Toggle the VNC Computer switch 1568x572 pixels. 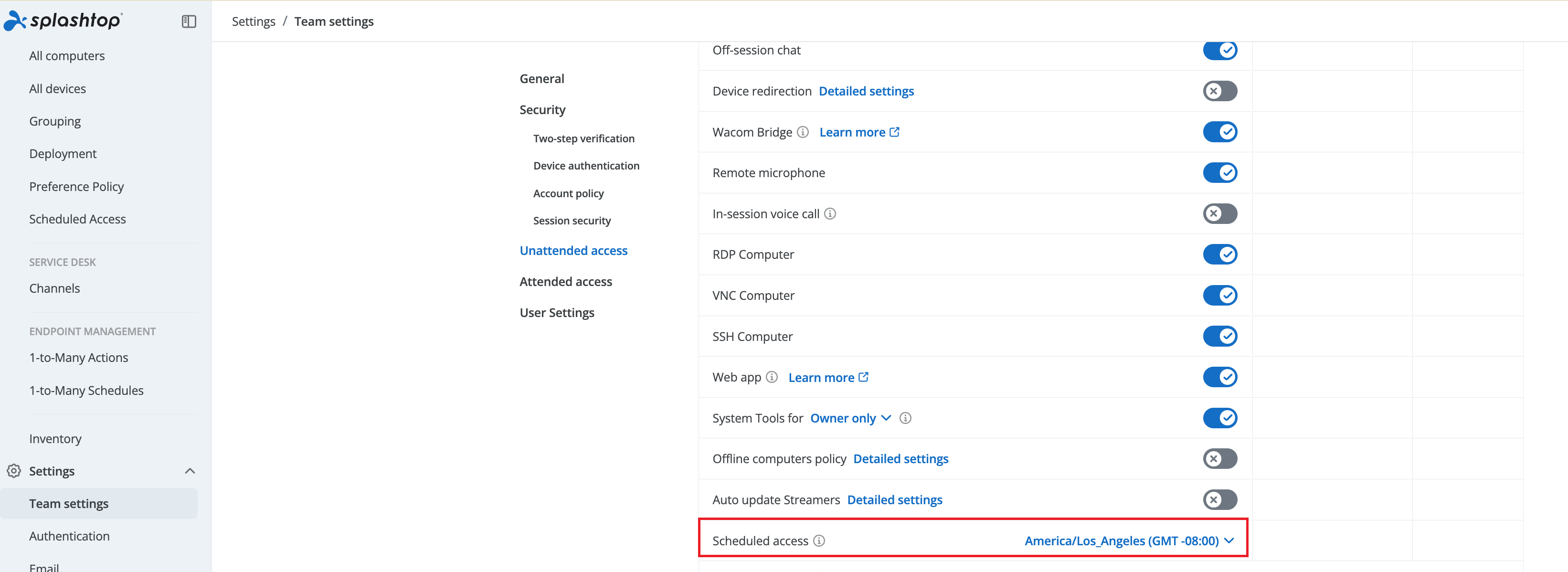pos(1220,295)
